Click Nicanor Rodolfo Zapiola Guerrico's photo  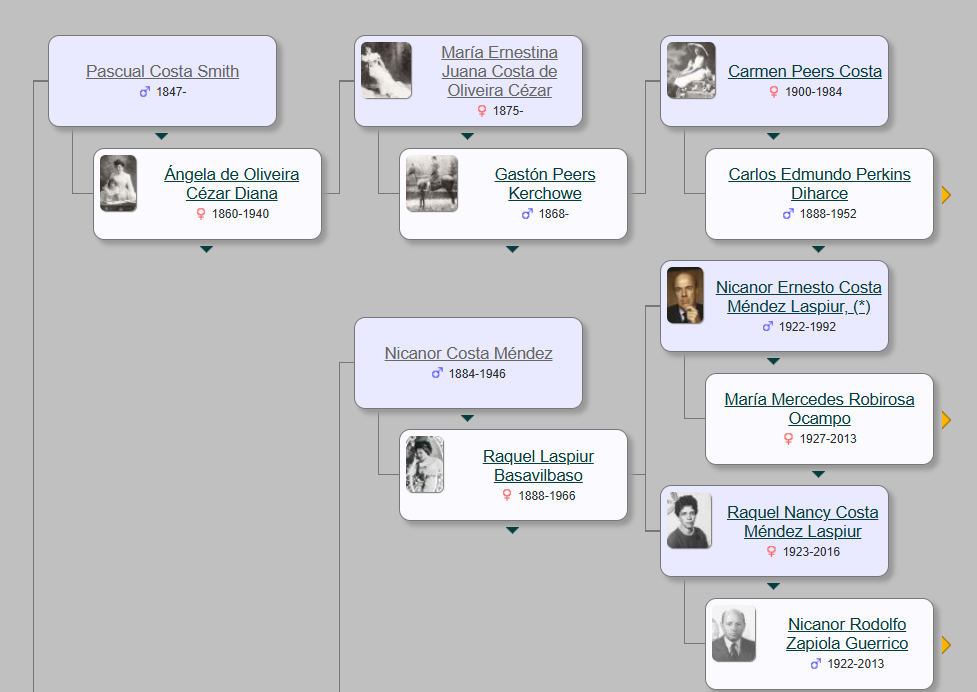pyautogui.click(x=733, y=634)
